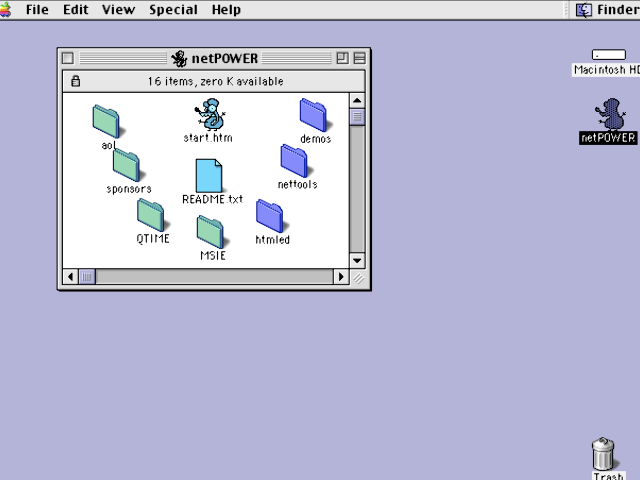Open the View menu

point(118,9)
